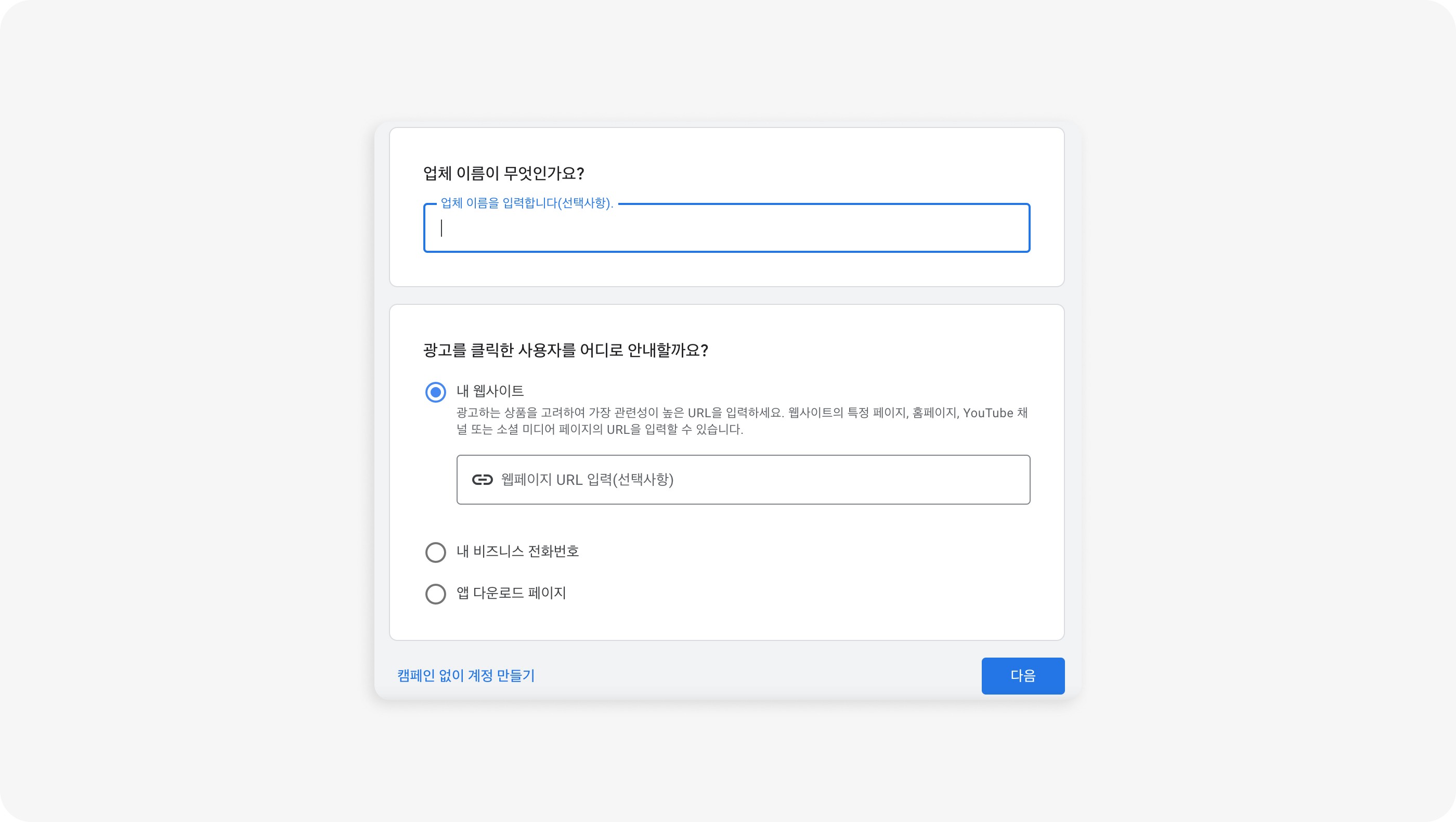Focus the 업체 이름 text input box
Viewport: 1456px width, 822px height.
pyautogui.click(x=727, y=228)
